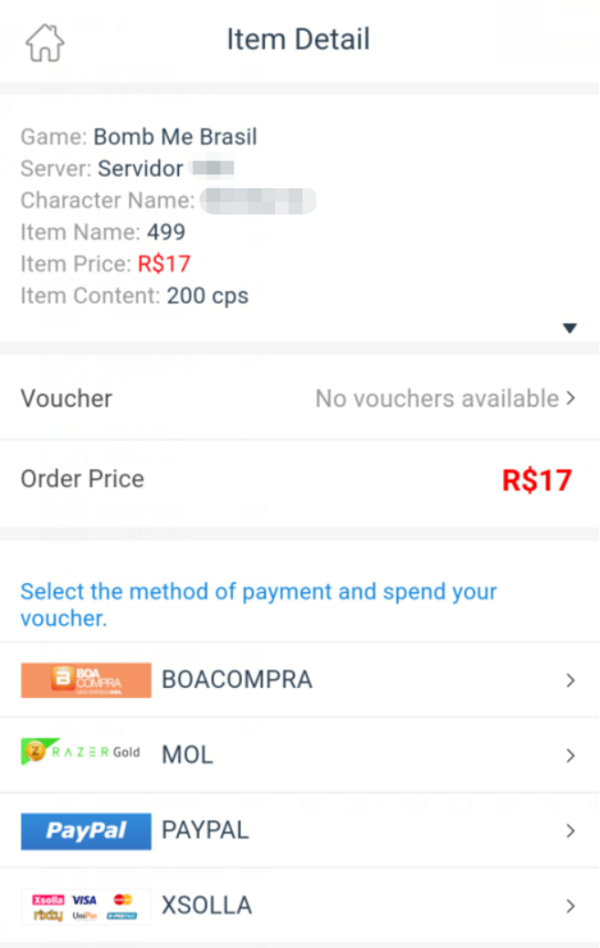Tap the home icon

click(44, 41)
